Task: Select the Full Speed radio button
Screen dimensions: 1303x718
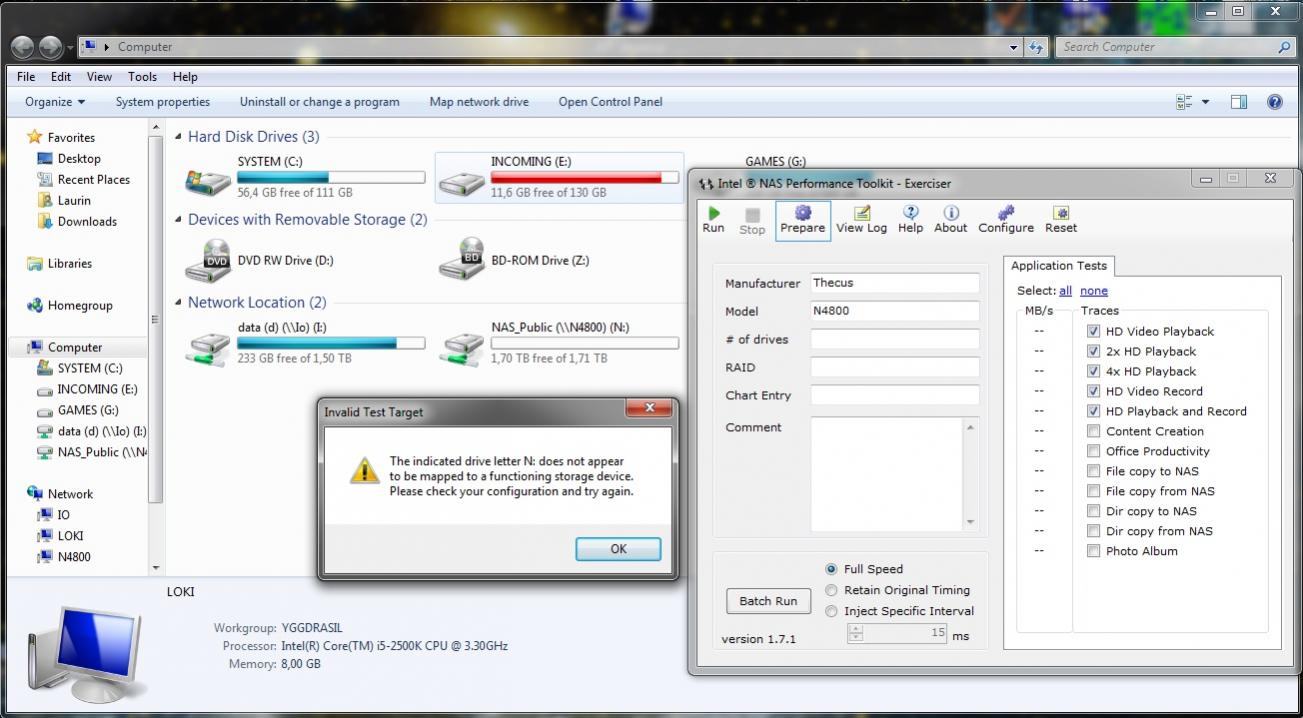Action: 831,569
